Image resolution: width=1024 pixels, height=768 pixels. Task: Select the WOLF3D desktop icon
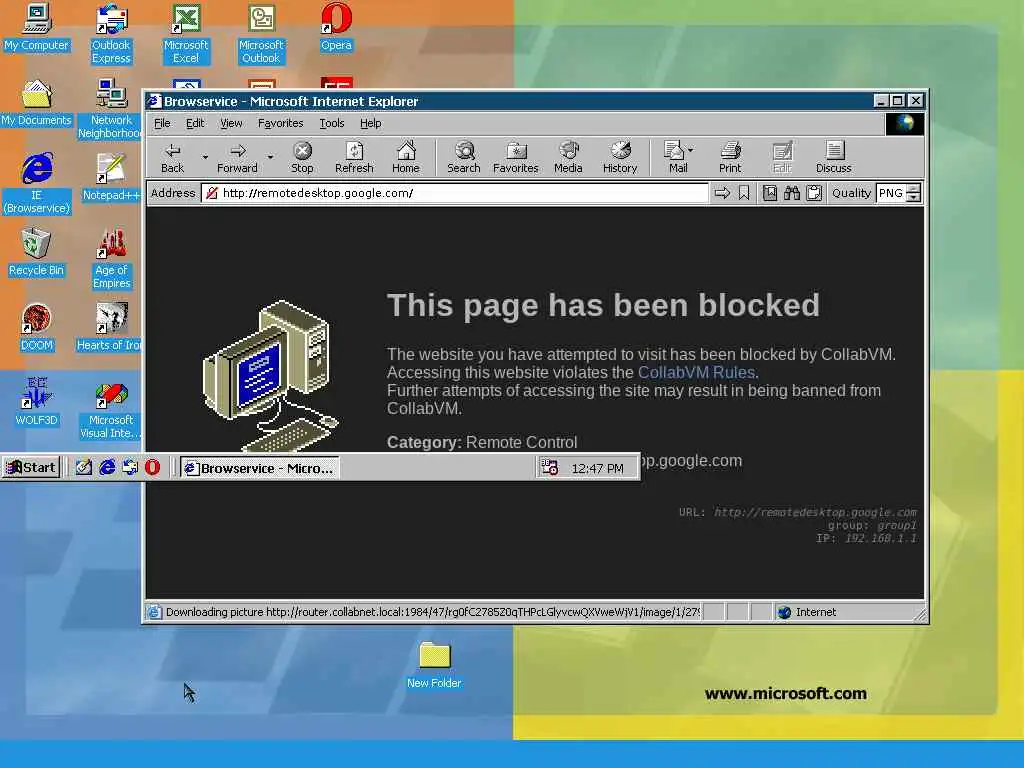[x=36, y=403]
